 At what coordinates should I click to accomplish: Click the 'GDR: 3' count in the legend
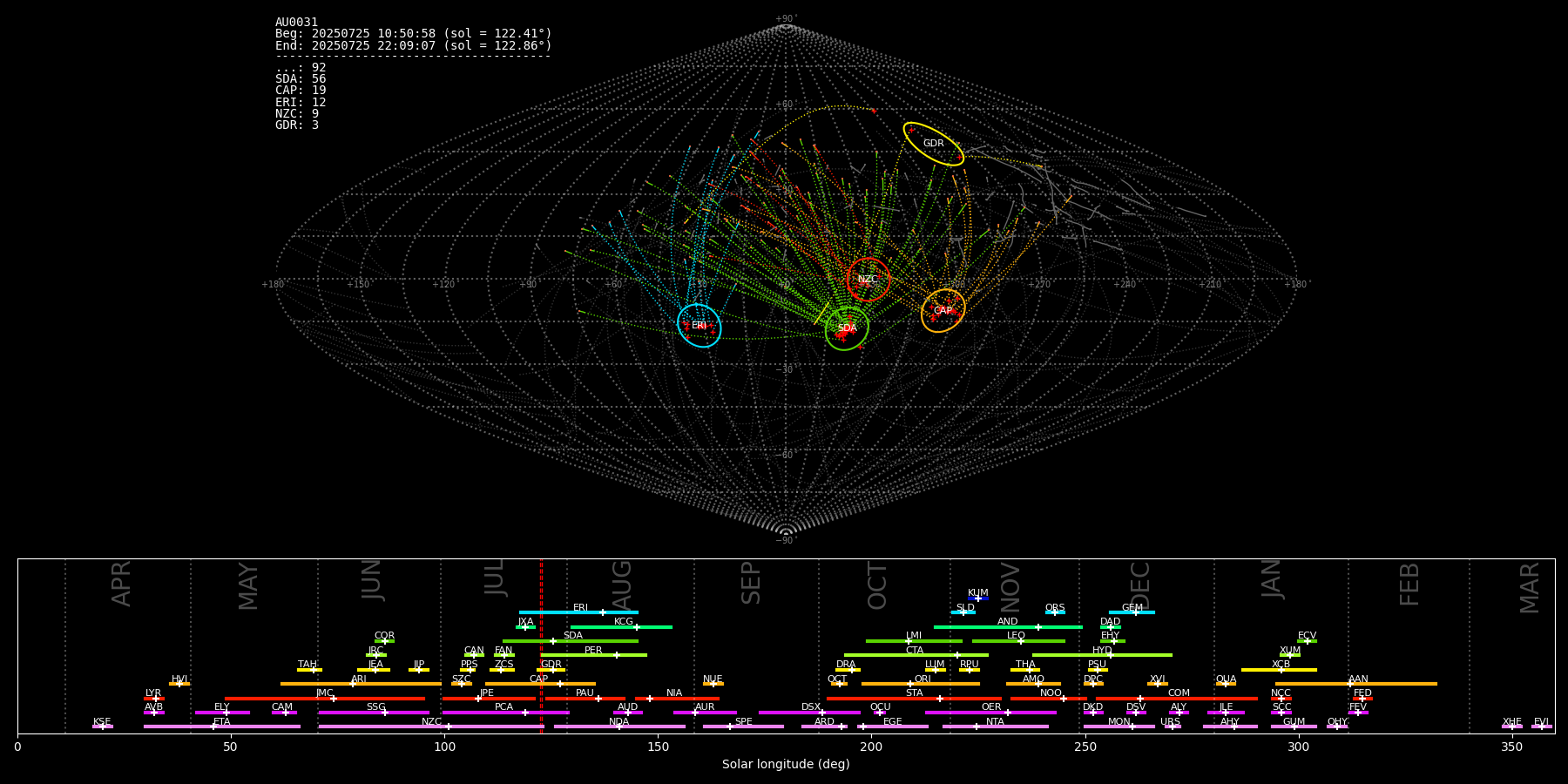pos(297,125)
